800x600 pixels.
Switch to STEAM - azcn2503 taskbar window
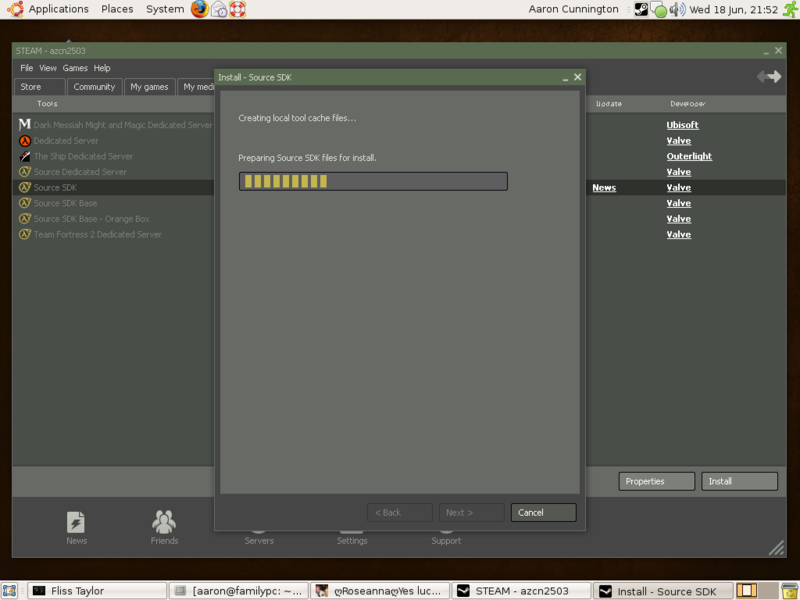(521, 591)
